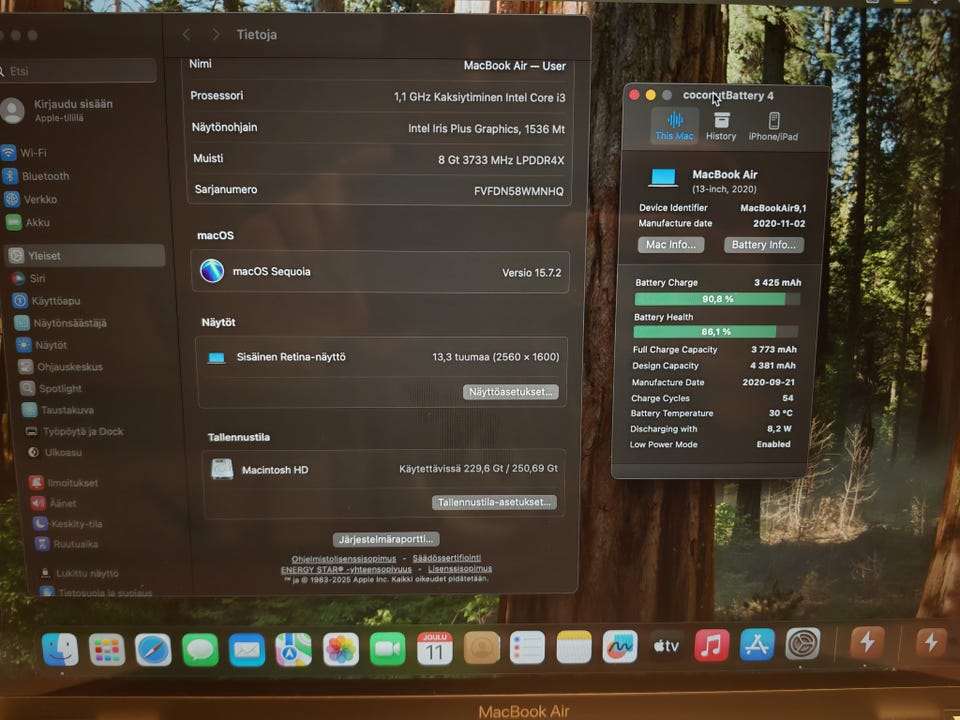
Task: Switch to This Mac tab in coconutBattery
Action: (x=675, y=126)
